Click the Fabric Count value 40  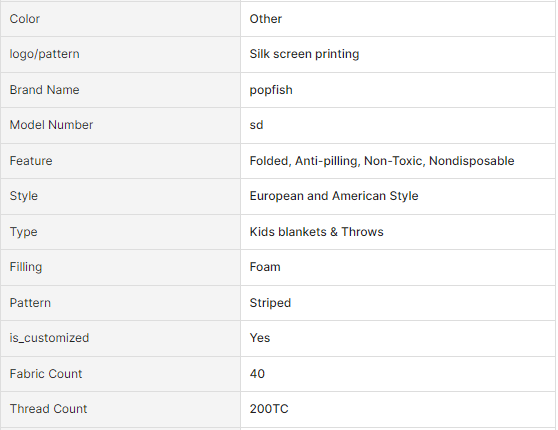[x=257, y=374]
